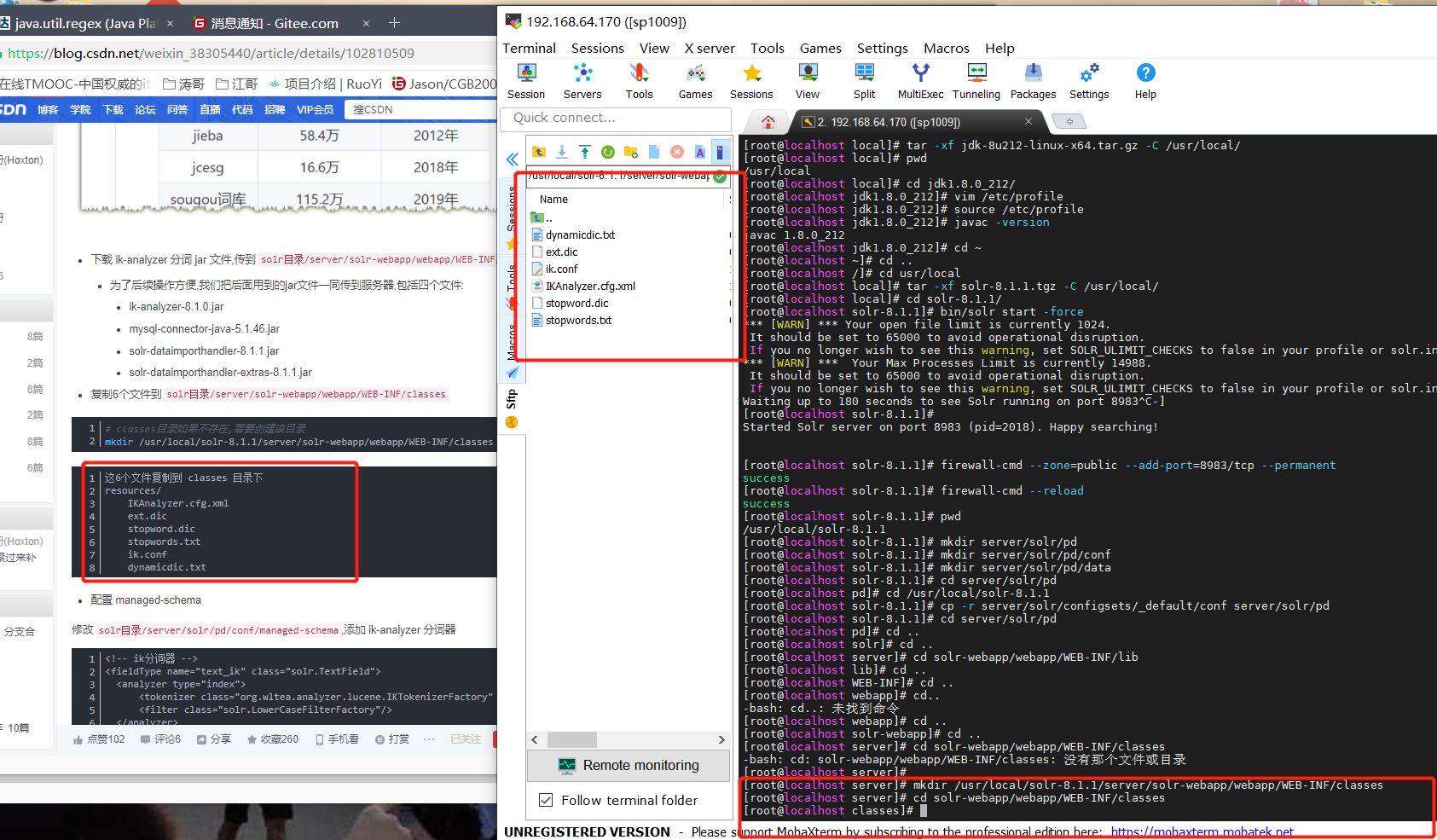Click the mobaxterm.mobatek.net link
The width and height of the screenshot is (1437, 840).
coord(1202,831)
